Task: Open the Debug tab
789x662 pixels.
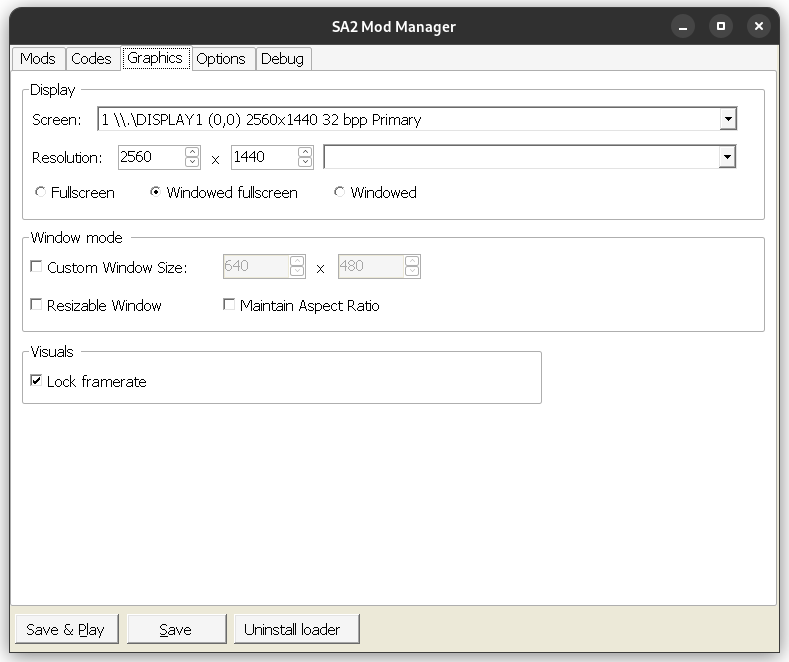Action: [283, 58]
